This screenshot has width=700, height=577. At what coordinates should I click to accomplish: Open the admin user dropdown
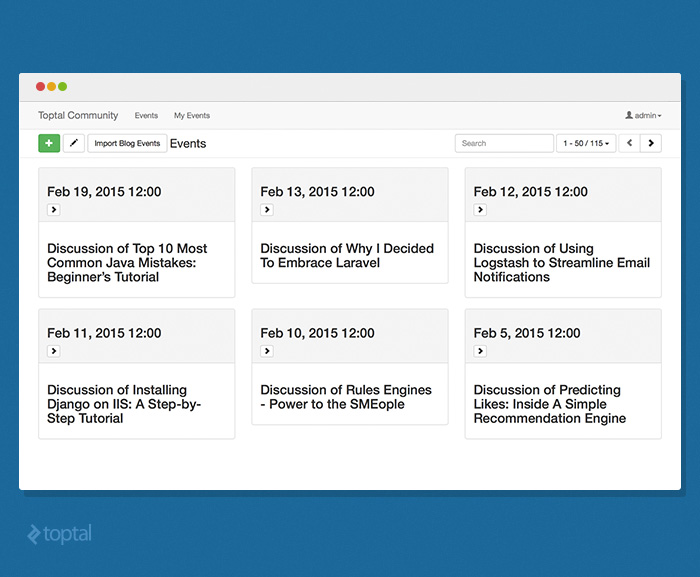pyautogui.click(x=643, y=115)
